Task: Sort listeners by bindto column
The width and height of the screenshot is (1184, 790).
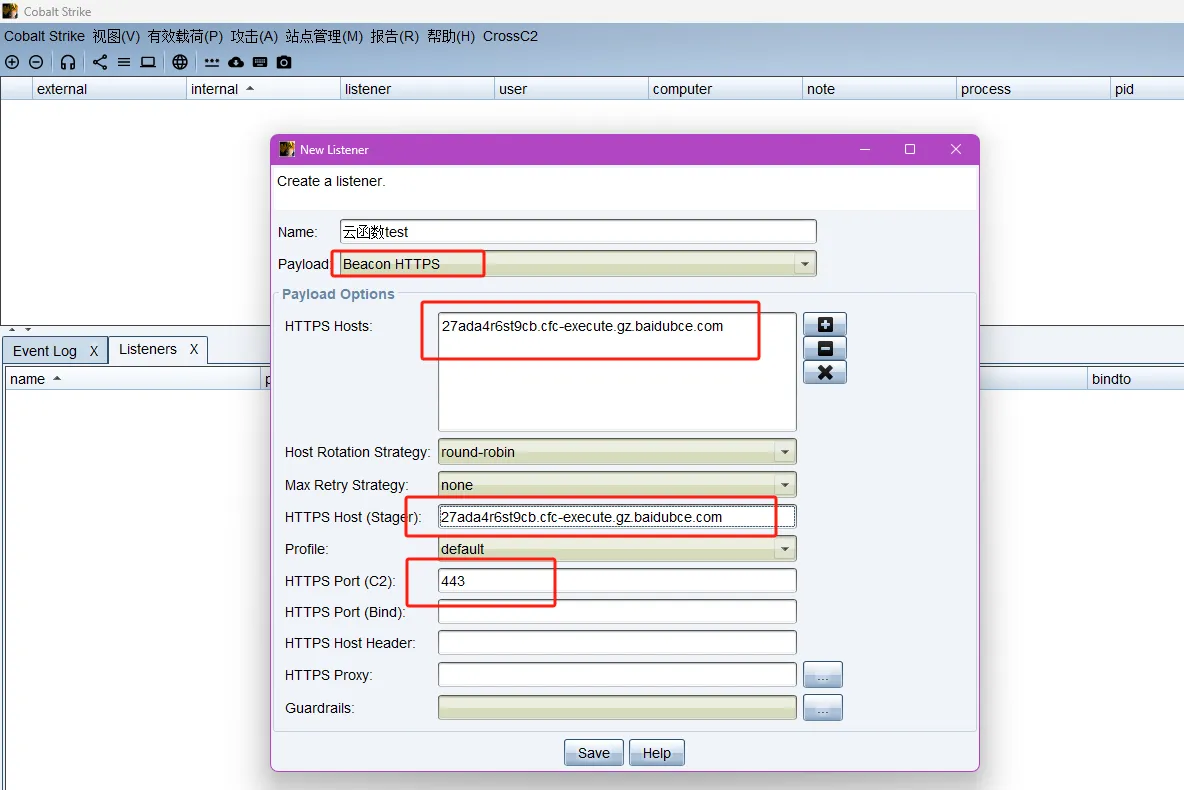Action: coord(1136,379)
